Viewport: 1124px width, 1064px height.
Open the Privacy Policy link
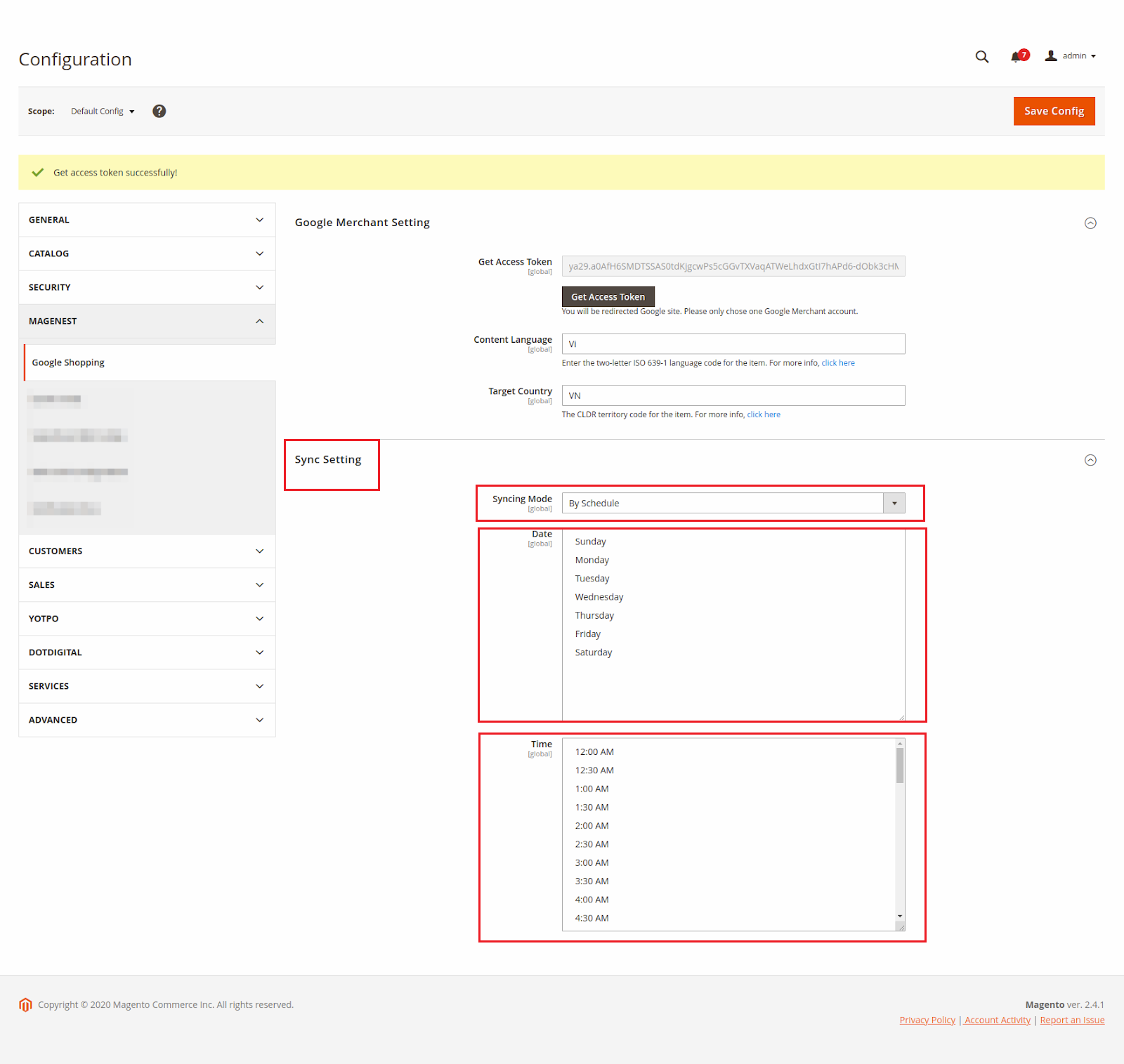pos(927,1020)
